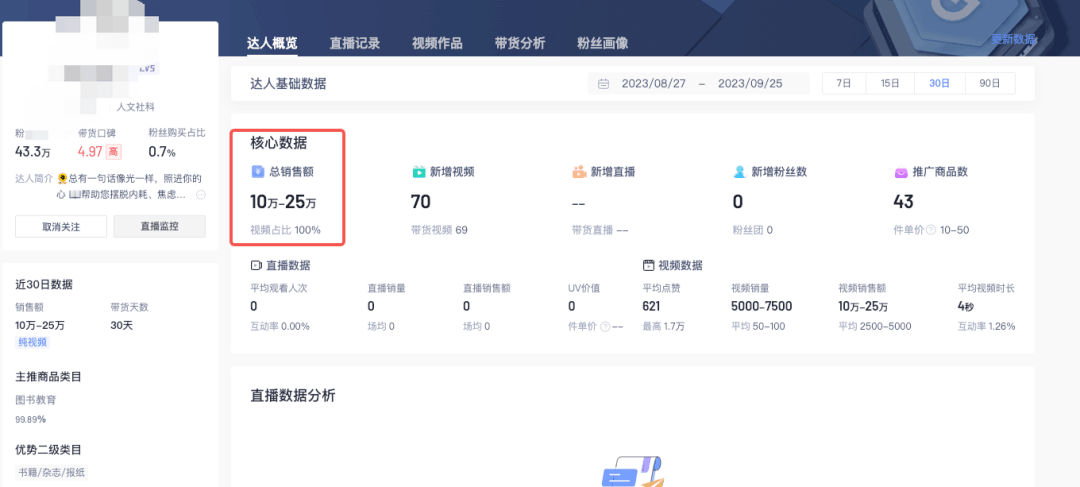Click the help icon beside 件单价 10-50
Image resolution: width=1080 pixels, height=487 pixels.
[931, 230]
